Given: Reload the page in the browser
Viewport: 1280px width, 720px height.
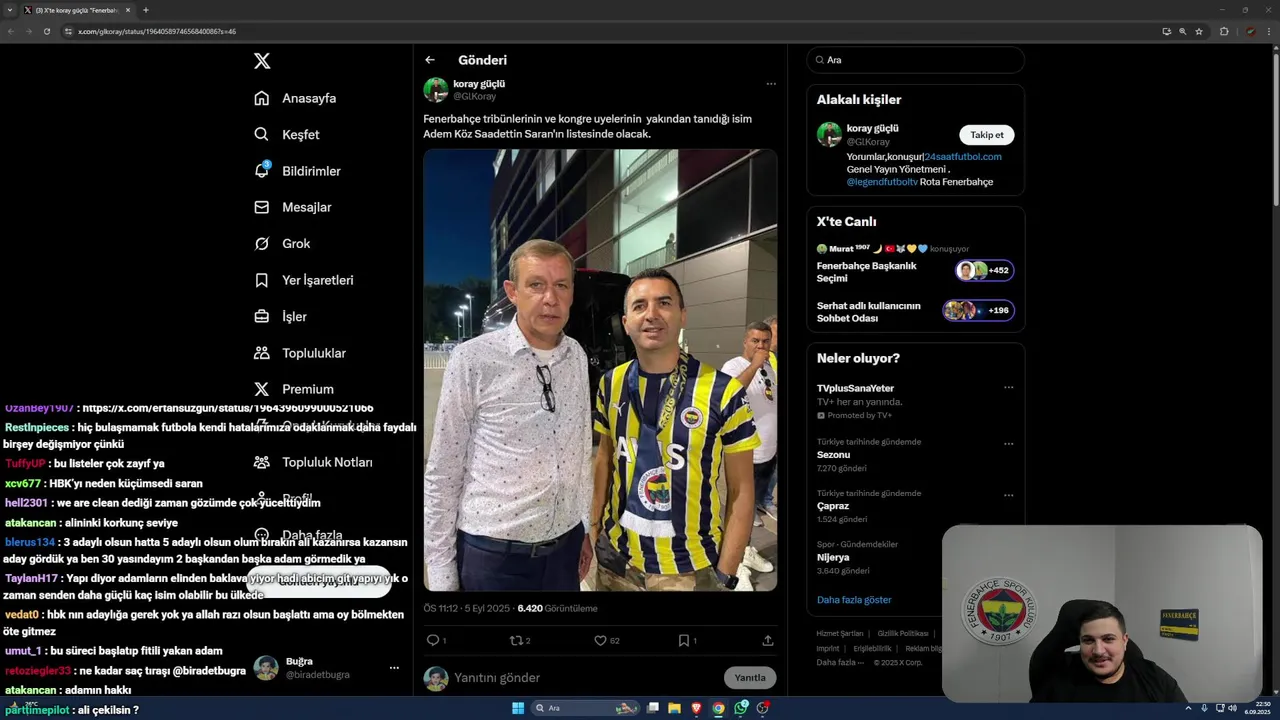Looking at the screenshot, I should 46,31.
